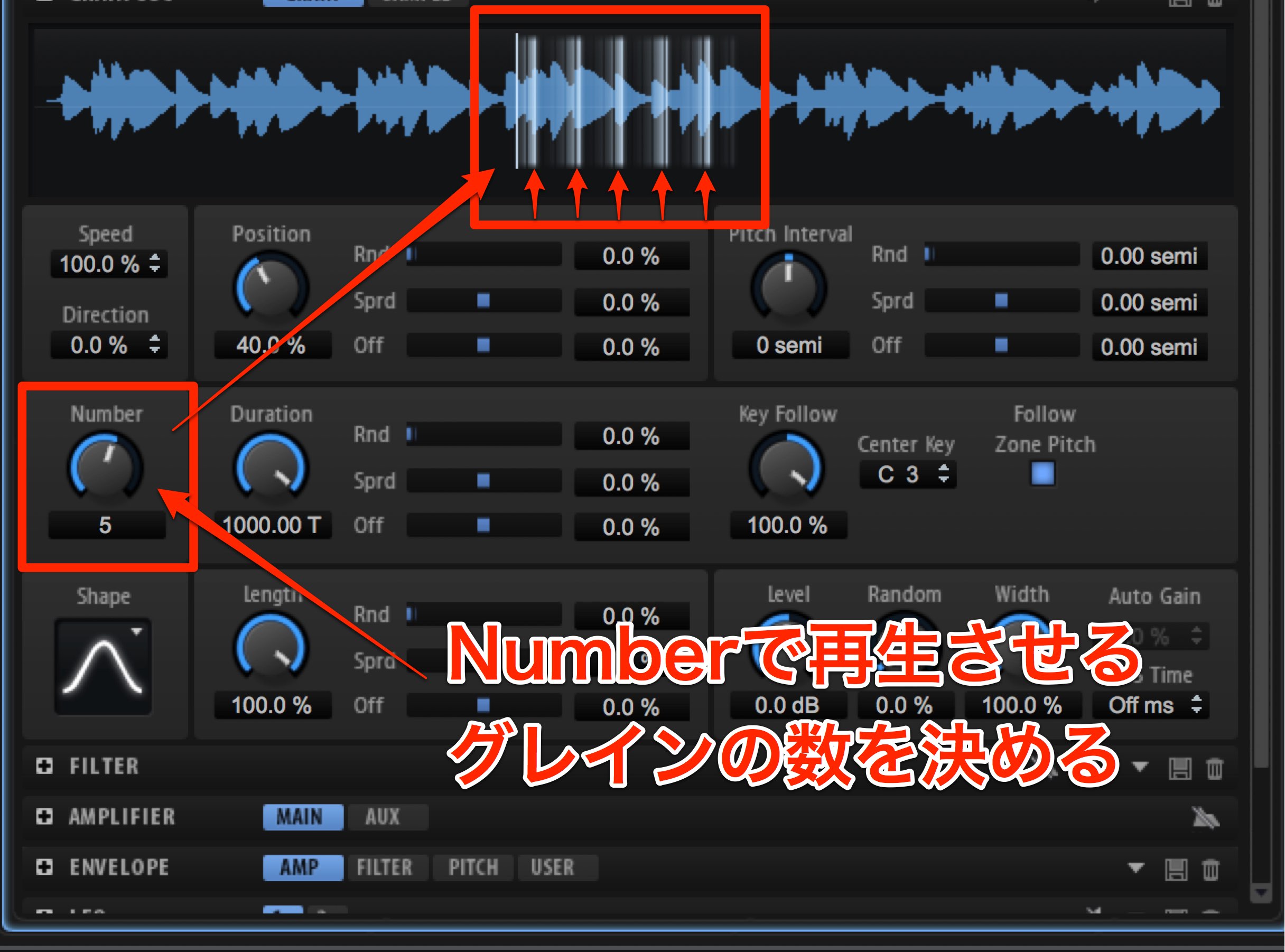This screenshot has height=952, width=1285.
Task: Click the Key Follow 100.0 % value field
Action: [x=788, y=525]
